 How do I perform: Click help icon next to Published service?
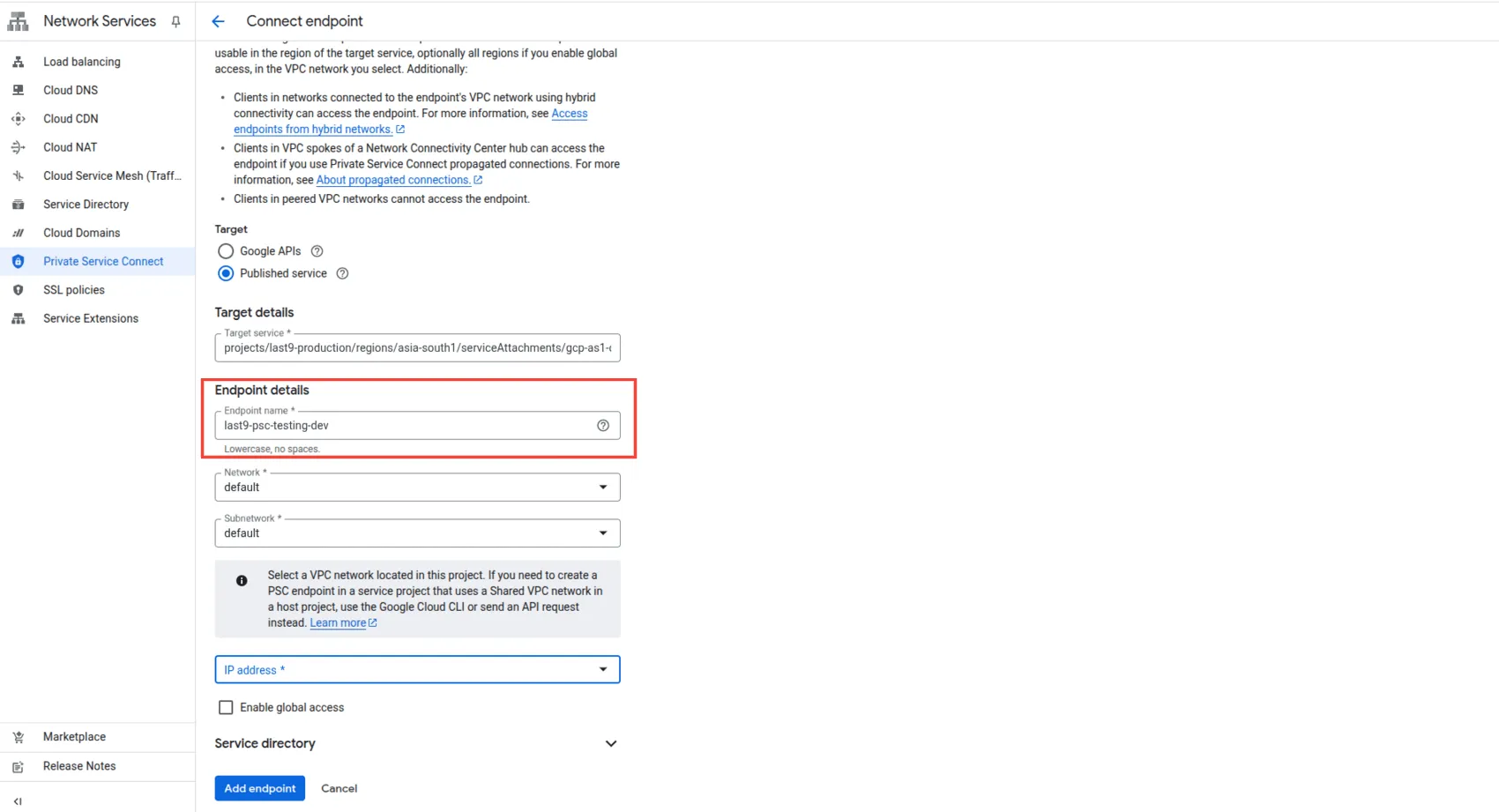pos(343,273)
